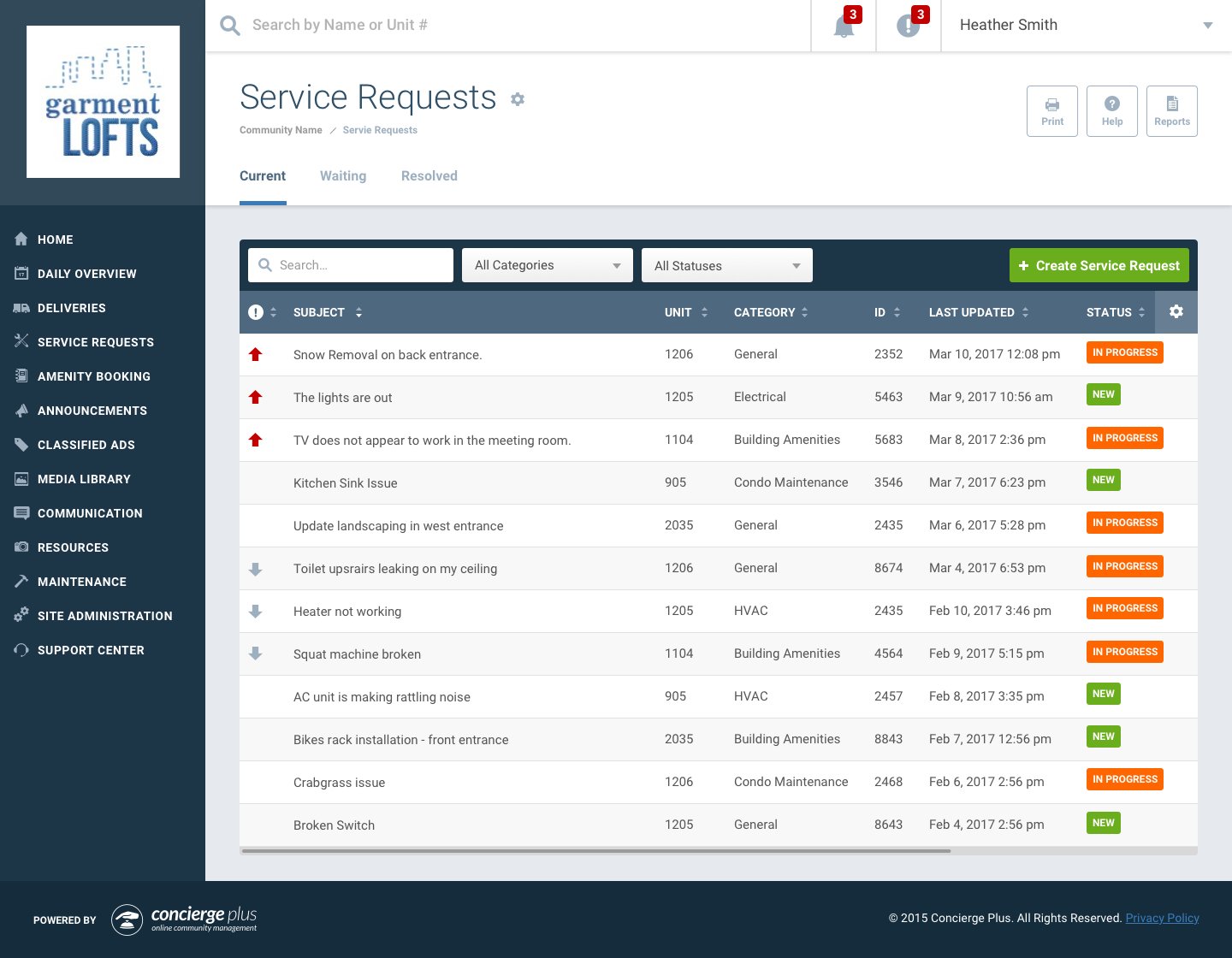Open the All Categories dropdown
1232x958 pixels.
[x=547, y=265]
